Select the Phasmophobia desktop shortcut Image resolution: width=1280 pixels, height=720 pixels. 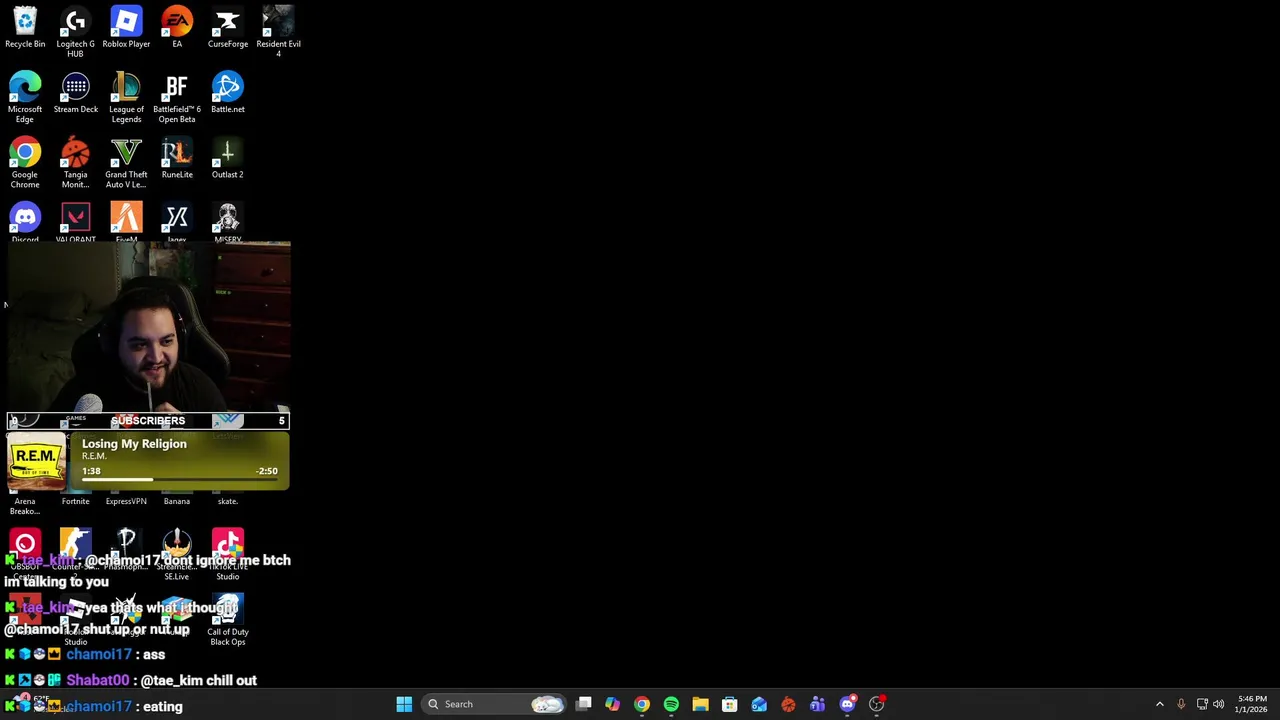[x=126, y=550]
